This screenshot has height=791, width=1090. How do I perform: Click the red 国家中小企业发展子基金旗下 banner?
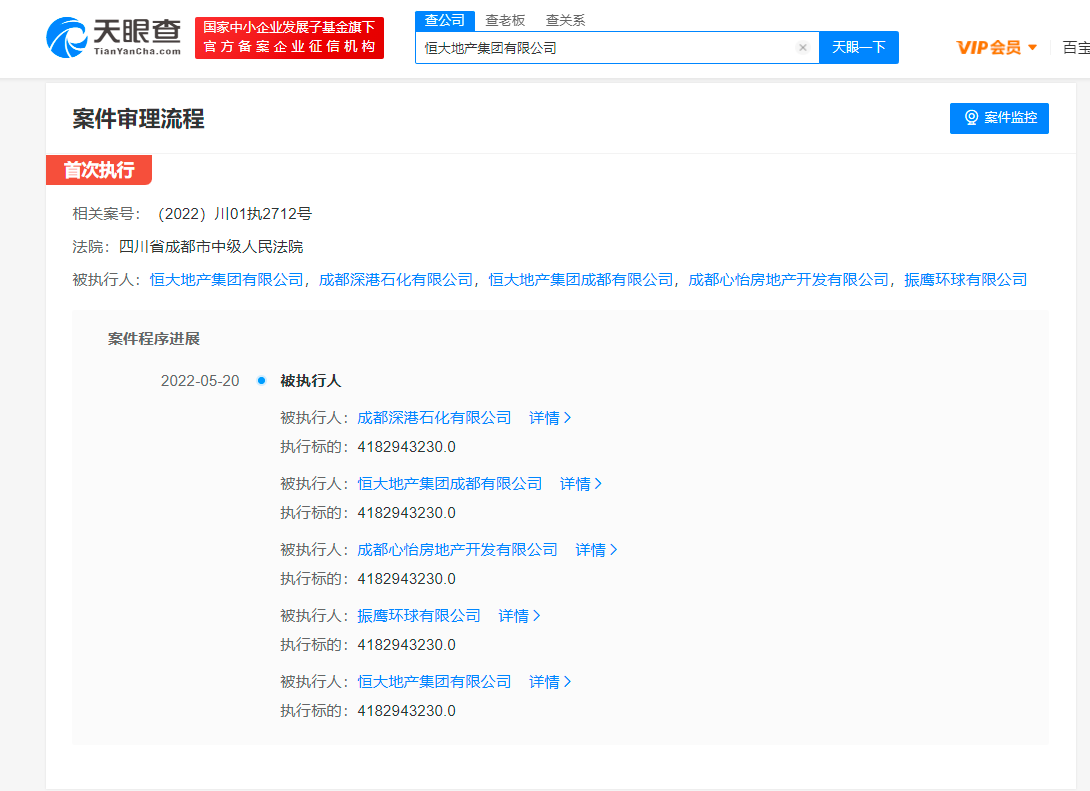[289, 38]
